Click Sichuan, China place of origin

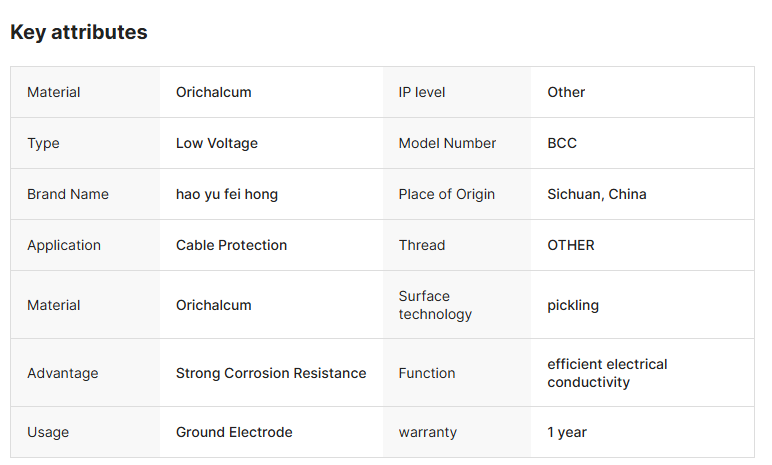[596, 194]
